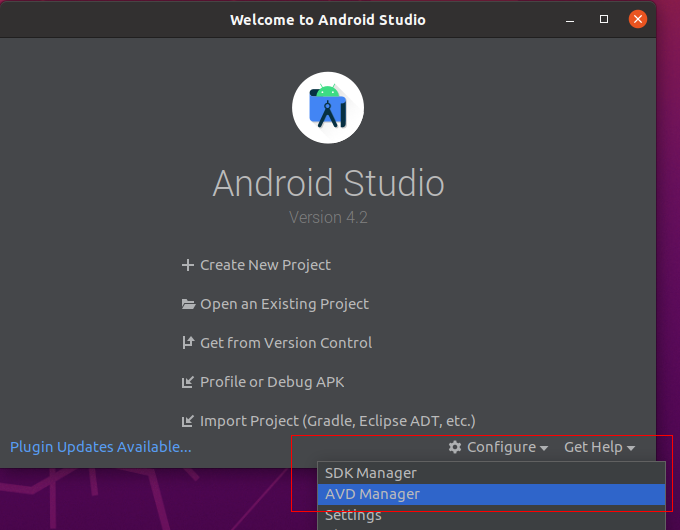Start with Create New Project
Image resolution: width=680 pixels, height=530 pixels.
[x=265, y=265]
